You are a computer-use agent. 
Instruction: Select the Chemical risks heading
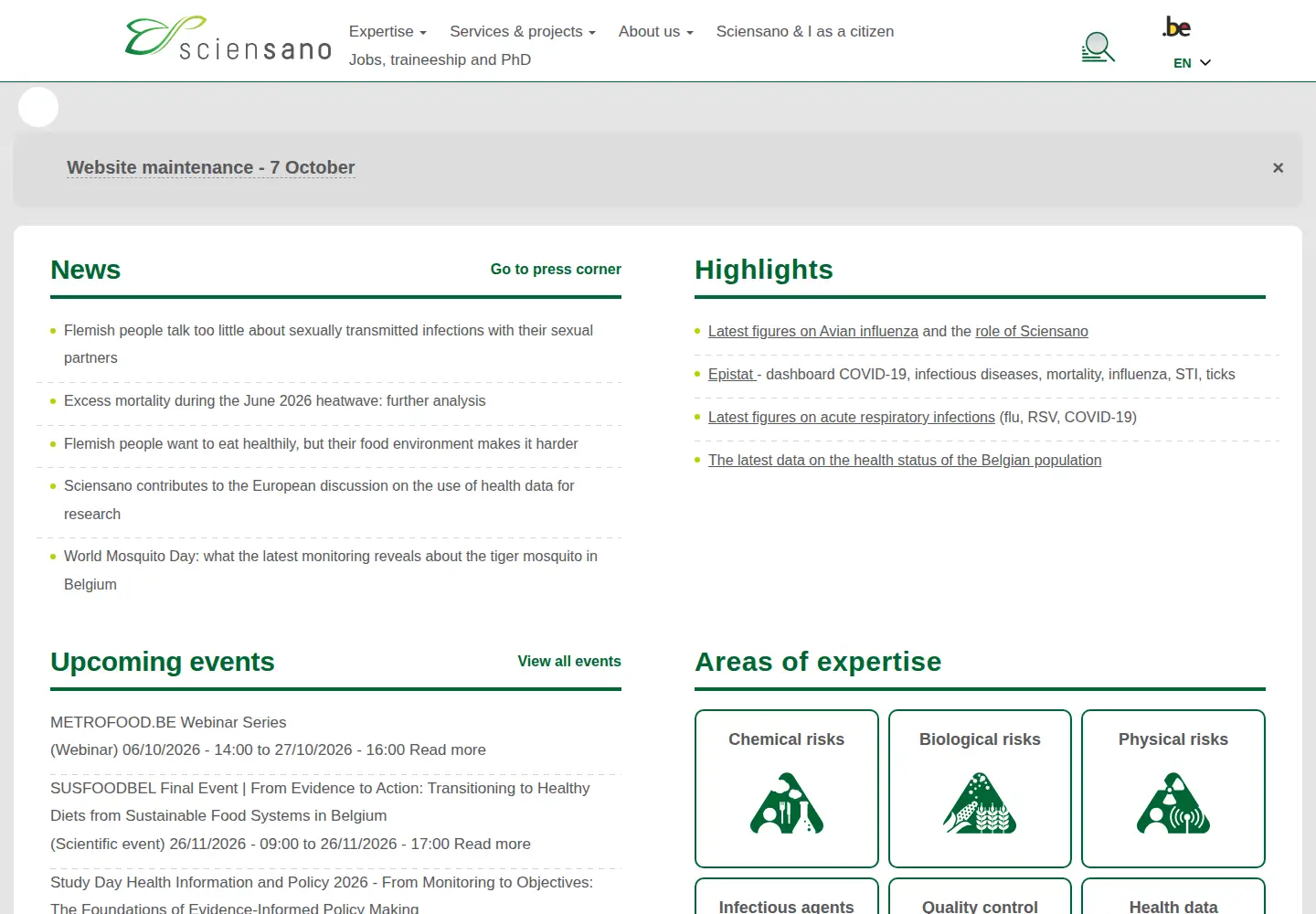click(x=787, y=739)
